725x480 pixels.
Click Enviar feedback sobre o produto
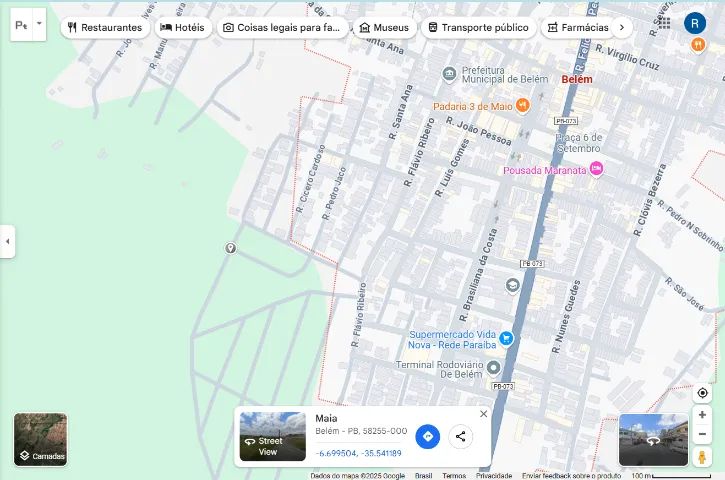pyautogui.click(x=571, y=476)
